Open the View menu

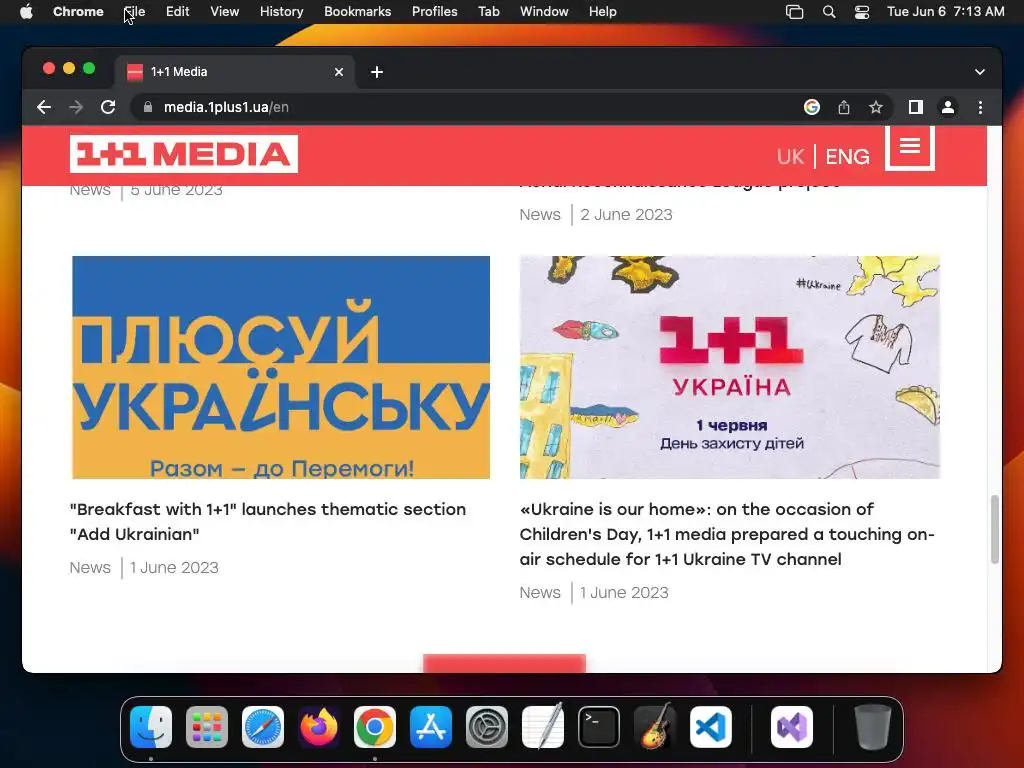coord(224,12)
